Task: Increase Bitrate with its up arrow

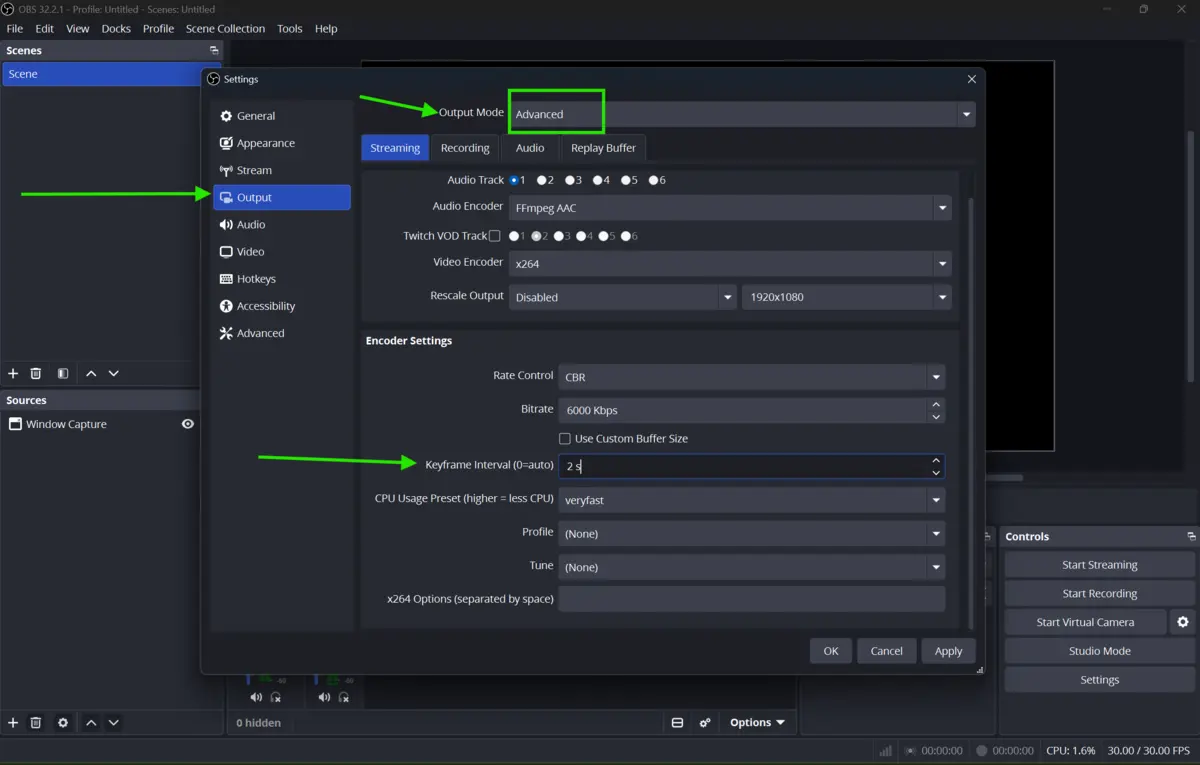Action: tap(936, 404)
